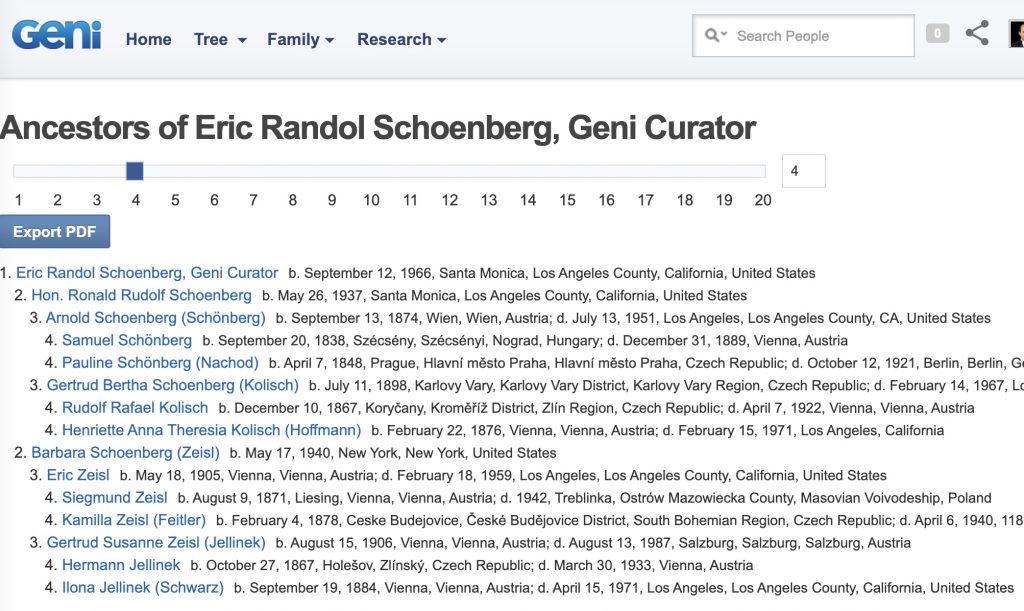Click the Geni logo

(57, 35)
